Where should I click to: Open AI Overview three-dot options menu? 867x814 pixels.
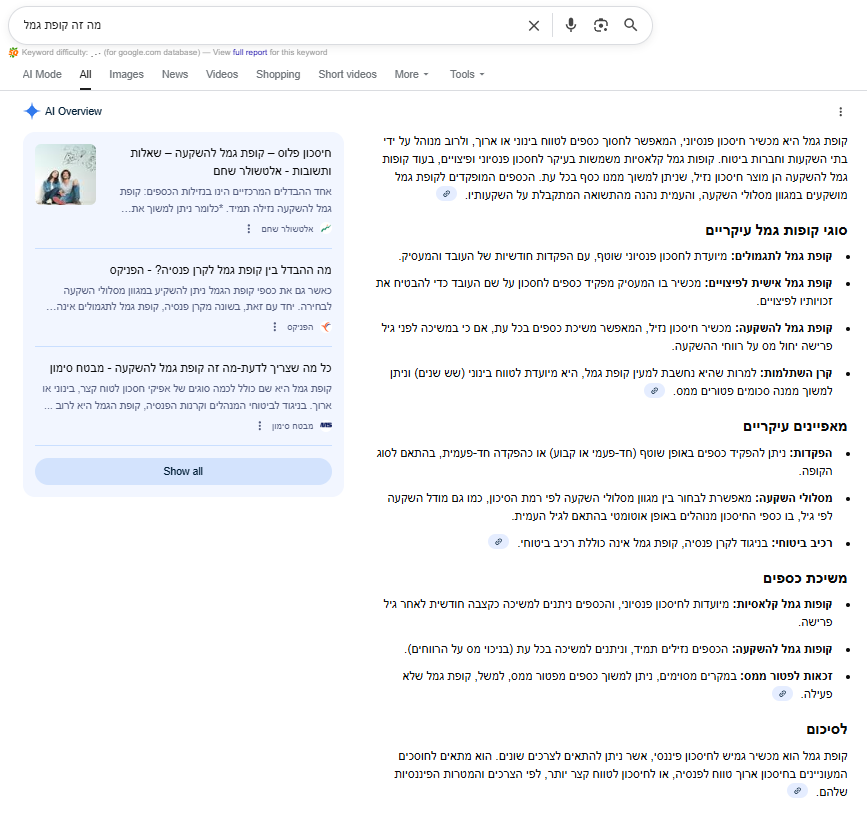(840, 112)
